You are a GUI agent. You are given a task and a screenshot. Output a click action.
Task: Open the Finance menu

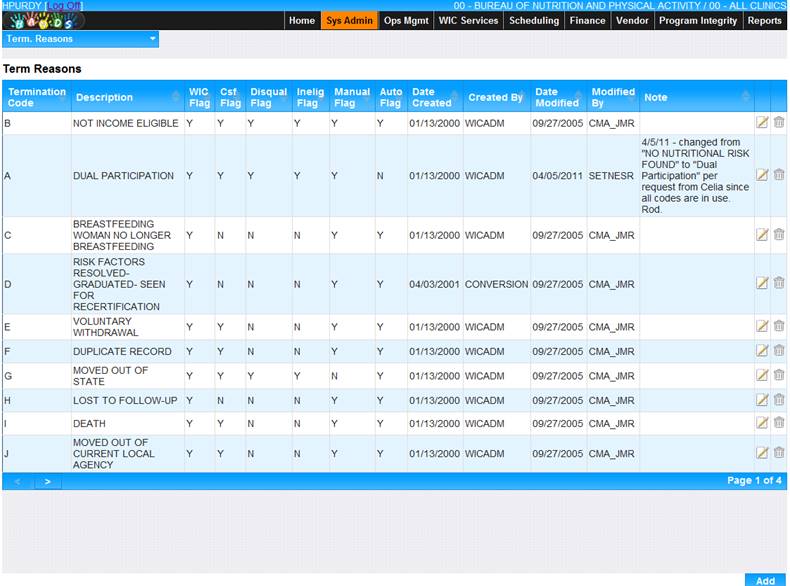pyautogui.click(x=587, y=21)
